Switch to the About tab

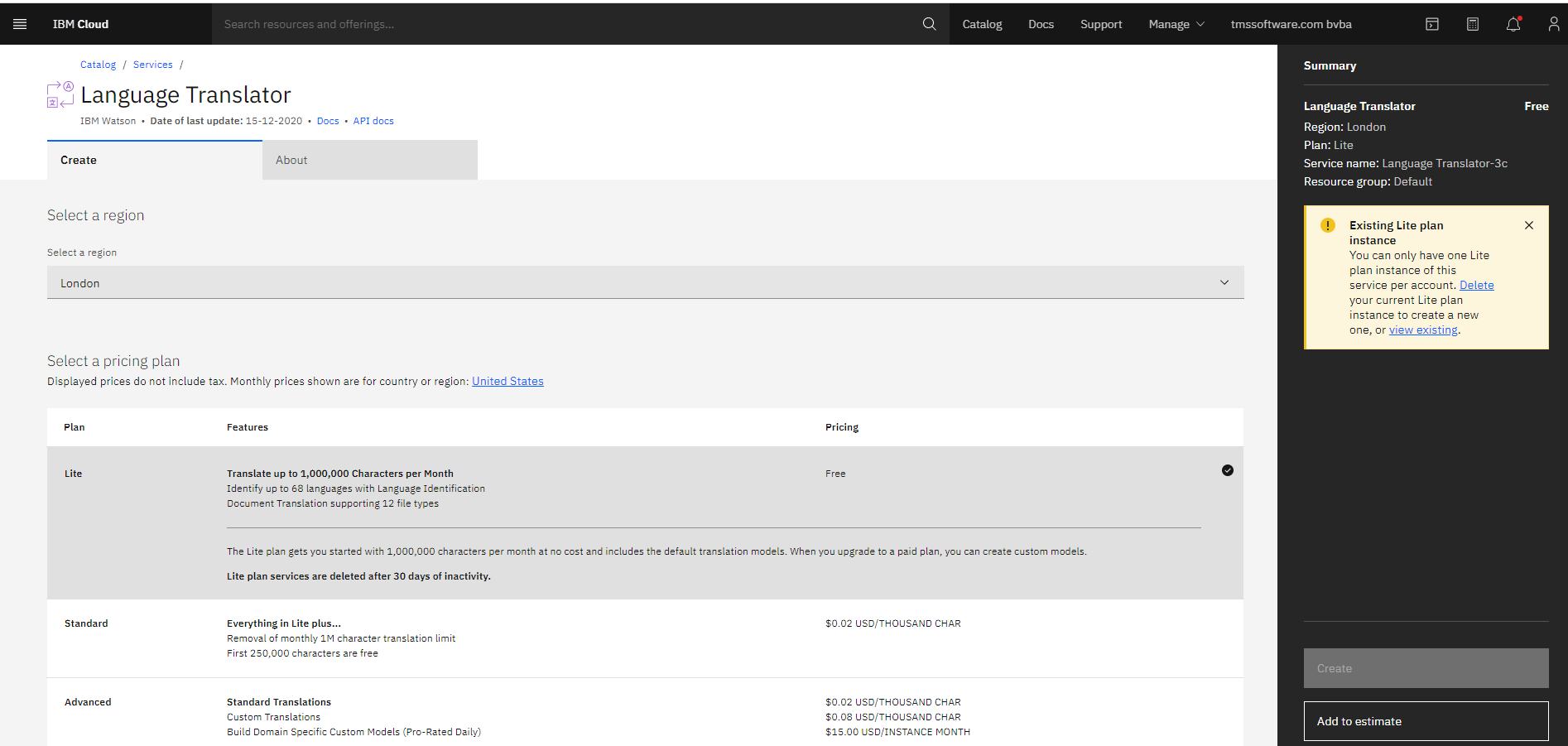pos(370,160)
